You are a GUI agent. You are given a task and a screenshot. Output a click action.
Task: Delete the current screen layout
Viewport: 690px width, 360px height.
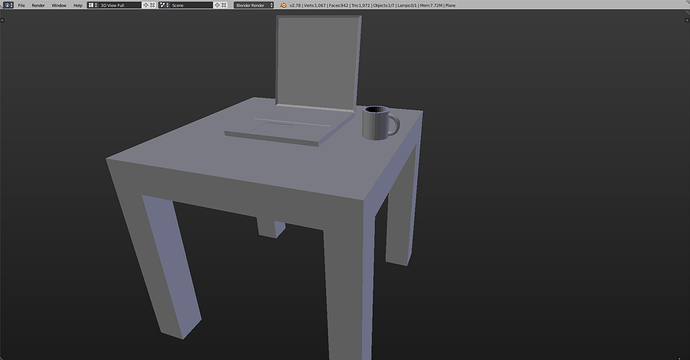(153, 5)
